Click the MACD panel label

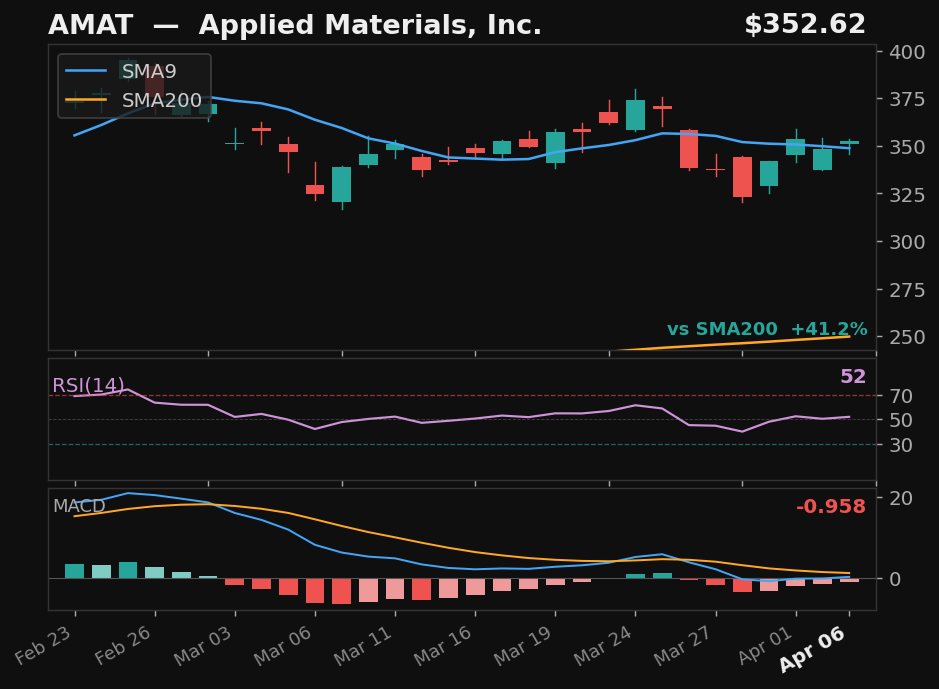79,506
